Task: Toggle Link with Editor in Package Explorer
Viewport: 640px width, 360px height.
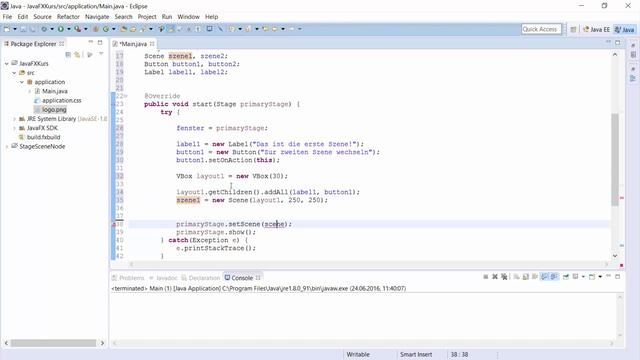Action: point(77,54)
